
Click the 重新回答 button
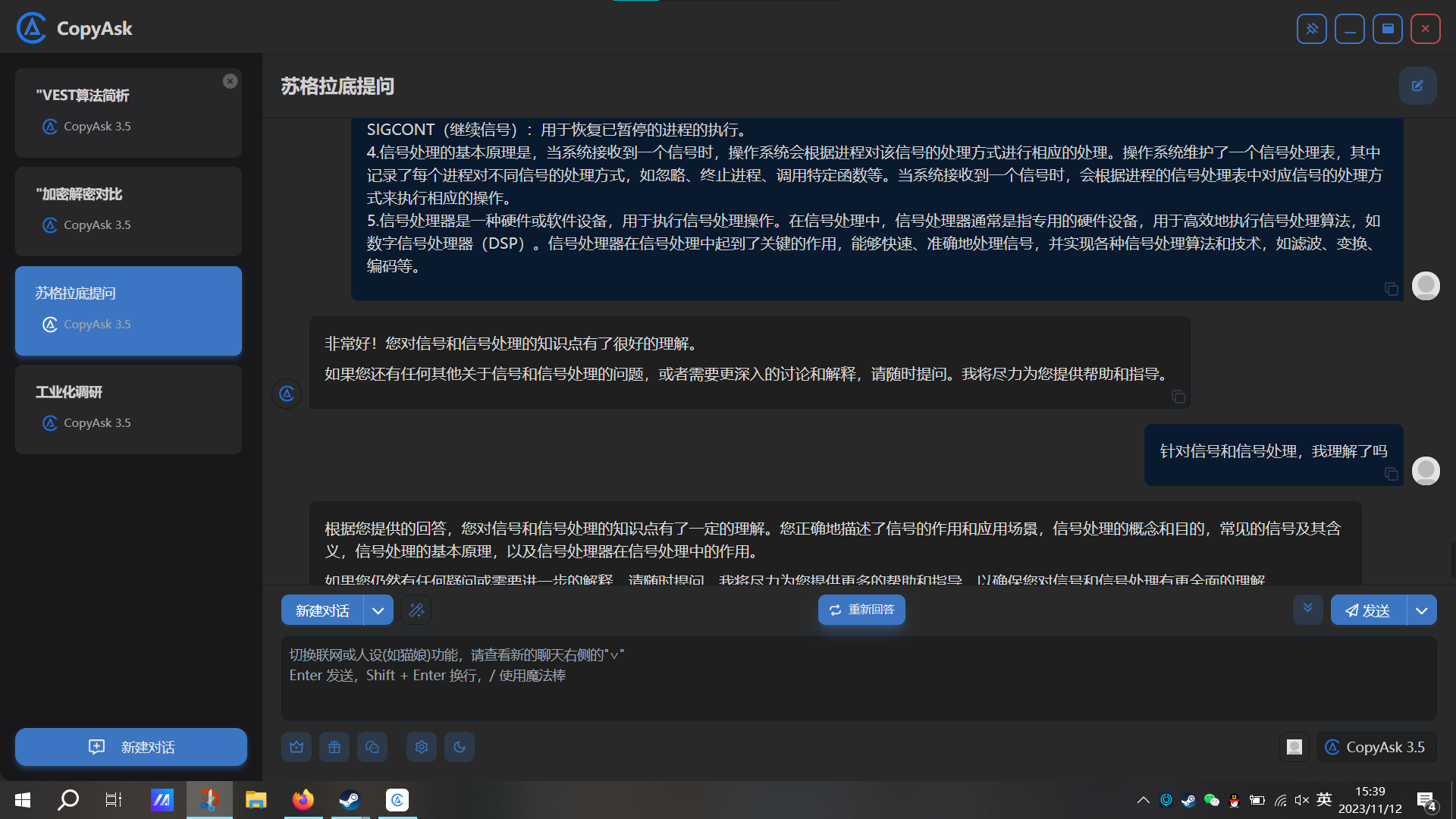861,610
